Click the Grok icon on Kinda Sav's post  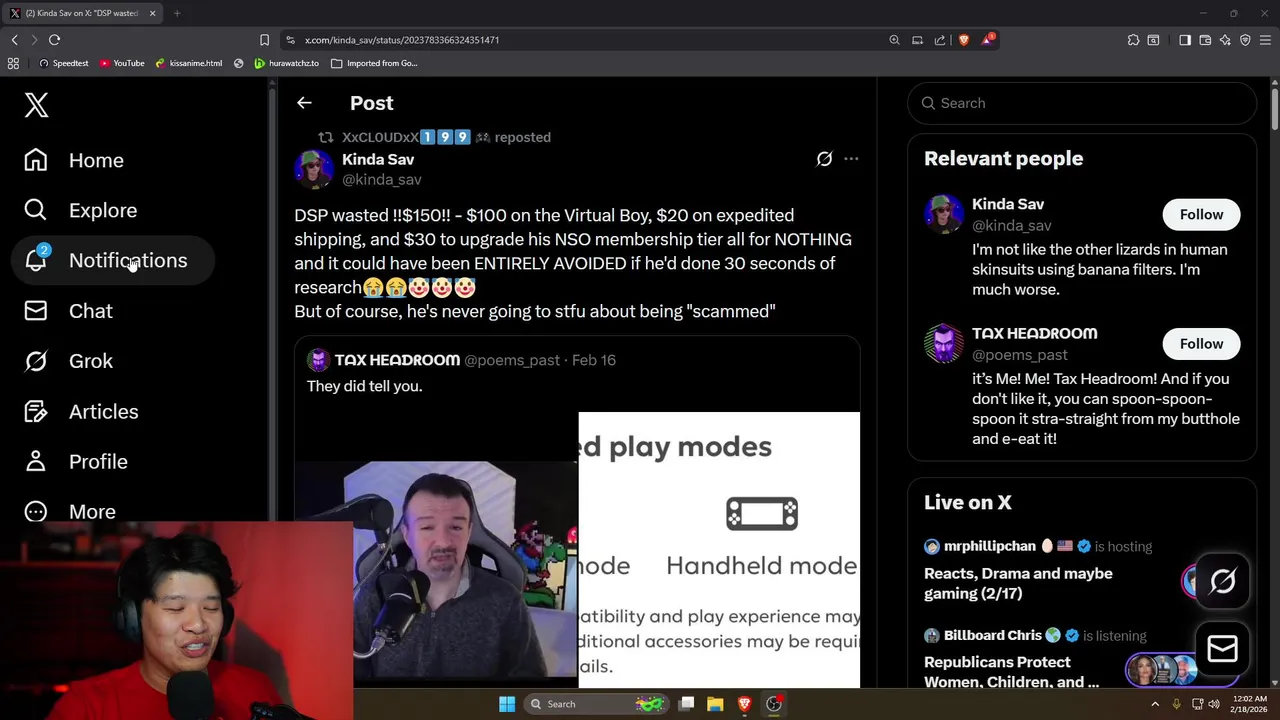pyautogui.click(x=824, y=159)
